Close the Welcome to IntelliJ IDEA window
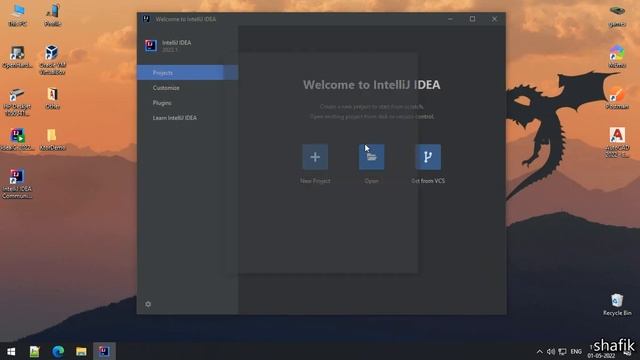This screenshot has width=640, height=360. click(494, 19)
